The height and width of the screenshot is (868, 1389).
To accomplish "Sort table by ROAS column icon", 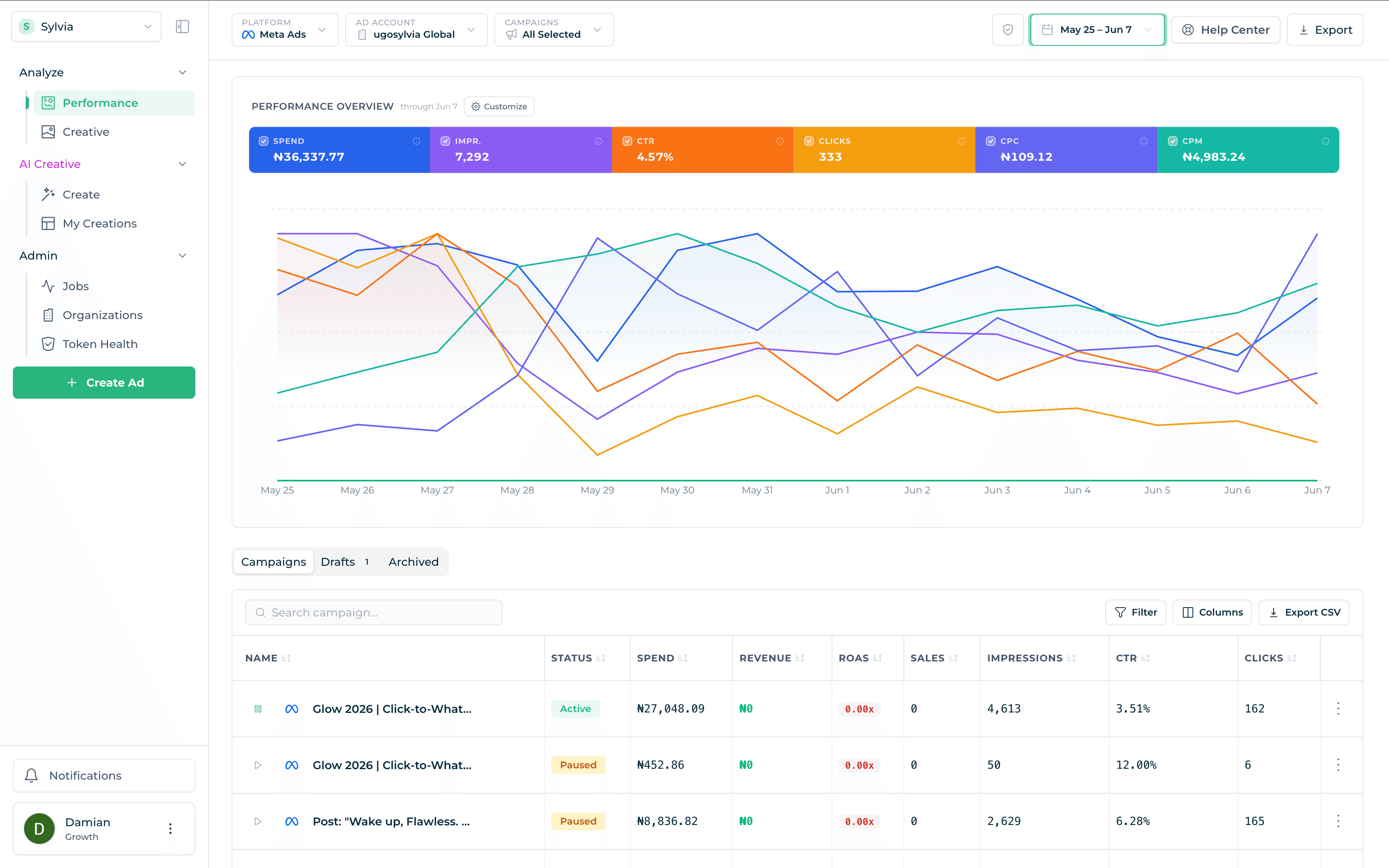I will tap(877, 659).
